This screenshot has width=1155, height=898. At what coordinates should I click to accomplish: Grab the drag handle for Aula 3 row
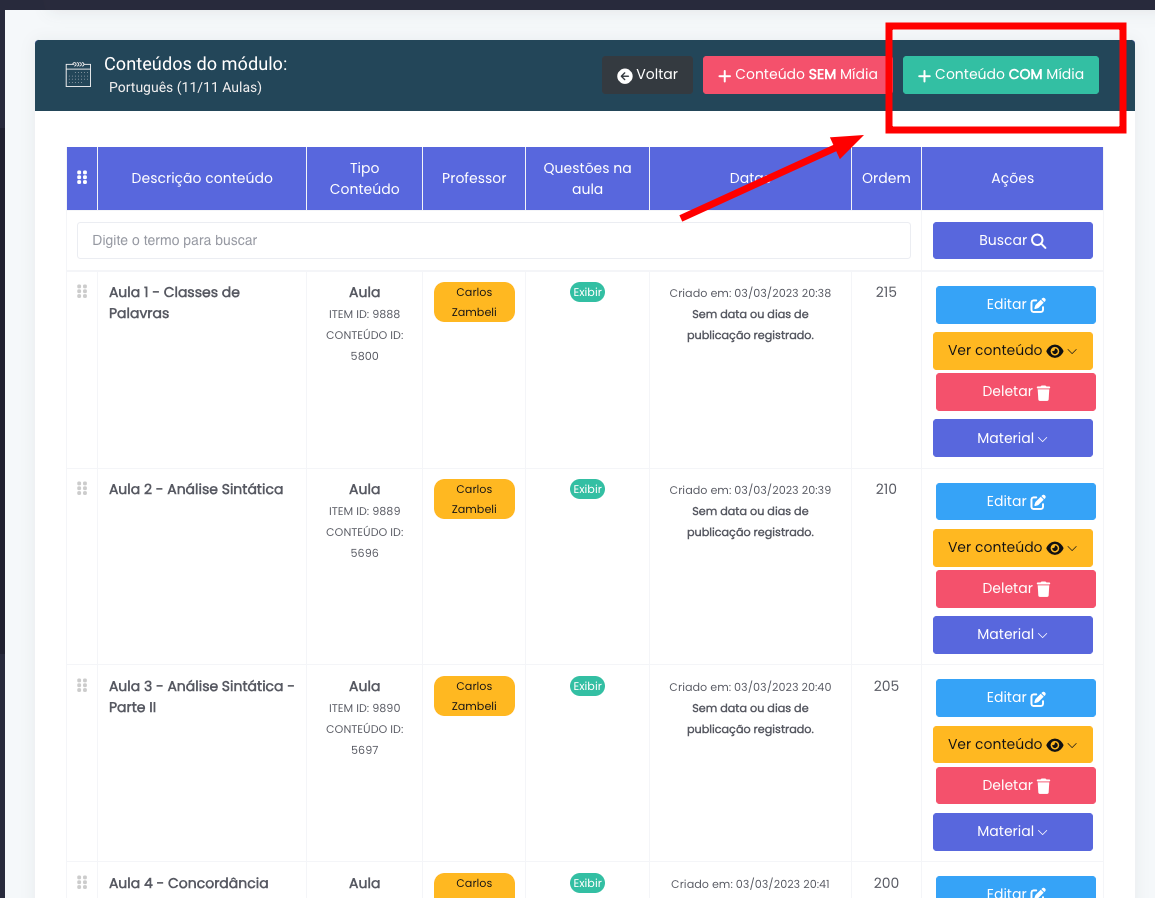click(82, 686)
